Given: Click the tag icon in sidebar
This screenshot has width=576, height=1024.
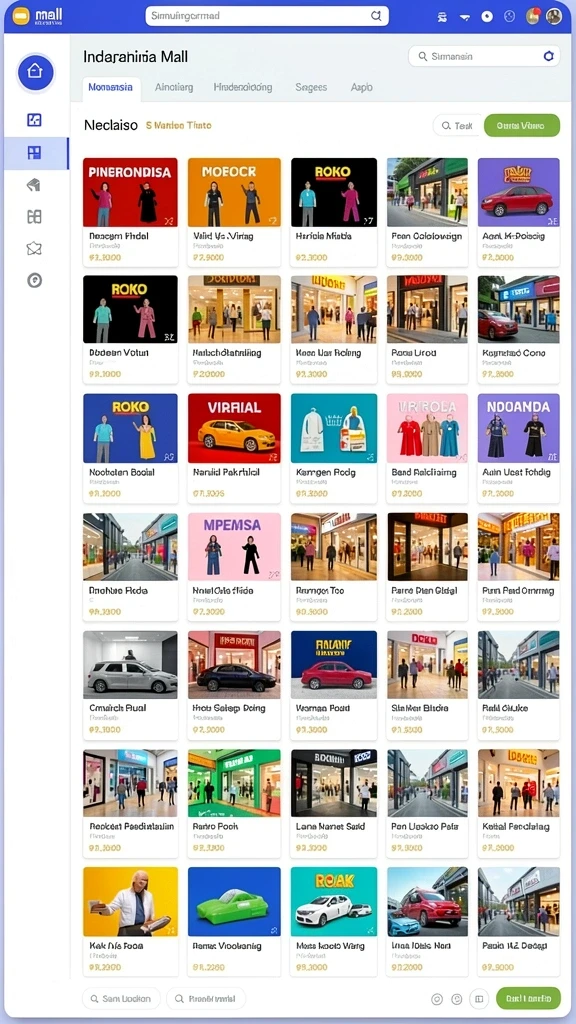Looking at the screenshot, I should [35, 185].
